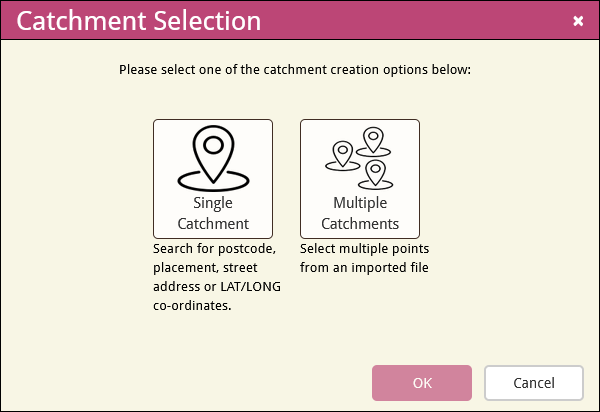Click the leftmost pin in the Multiple Catchments icon

point(342,154)
